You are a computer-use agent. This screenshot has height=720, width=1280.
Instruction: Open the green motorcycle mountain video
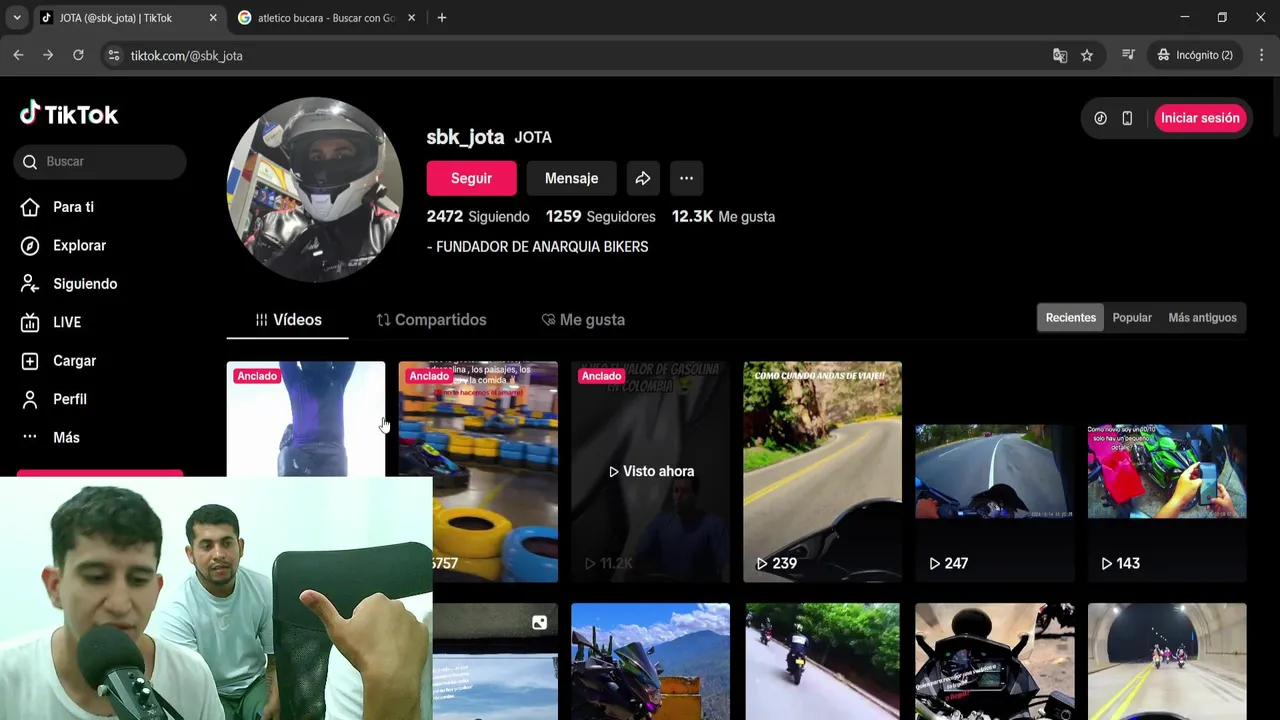coord(651,661)
